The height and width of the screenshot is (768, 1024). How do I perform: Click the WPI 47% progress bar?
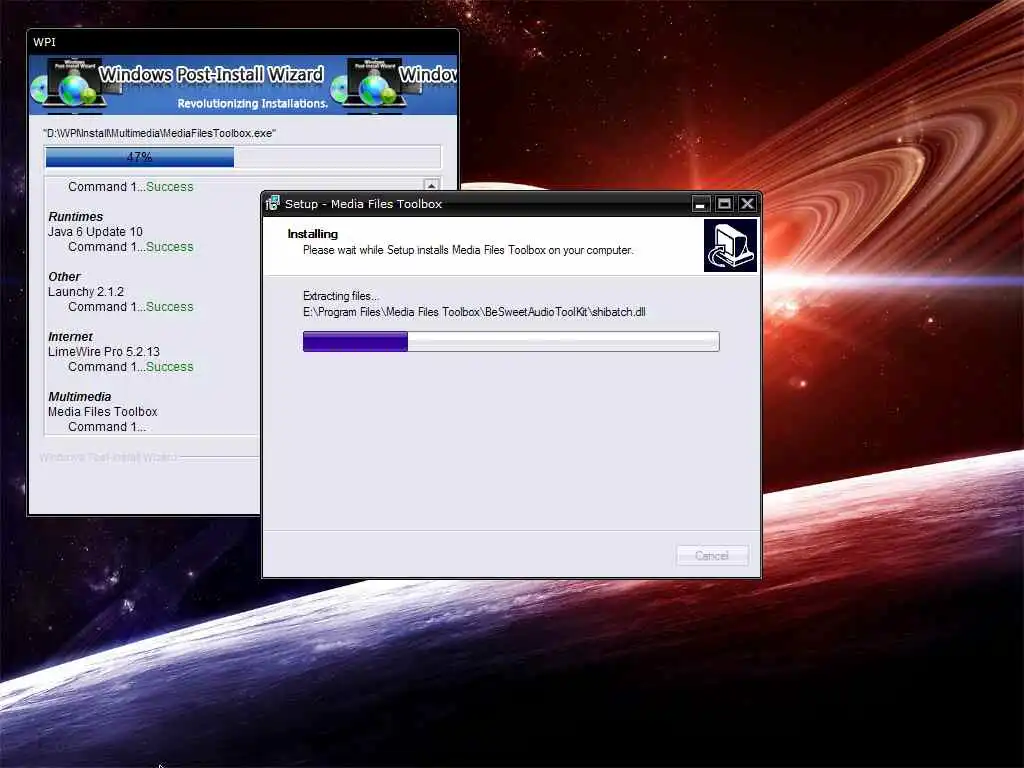[x=243, y=157]
